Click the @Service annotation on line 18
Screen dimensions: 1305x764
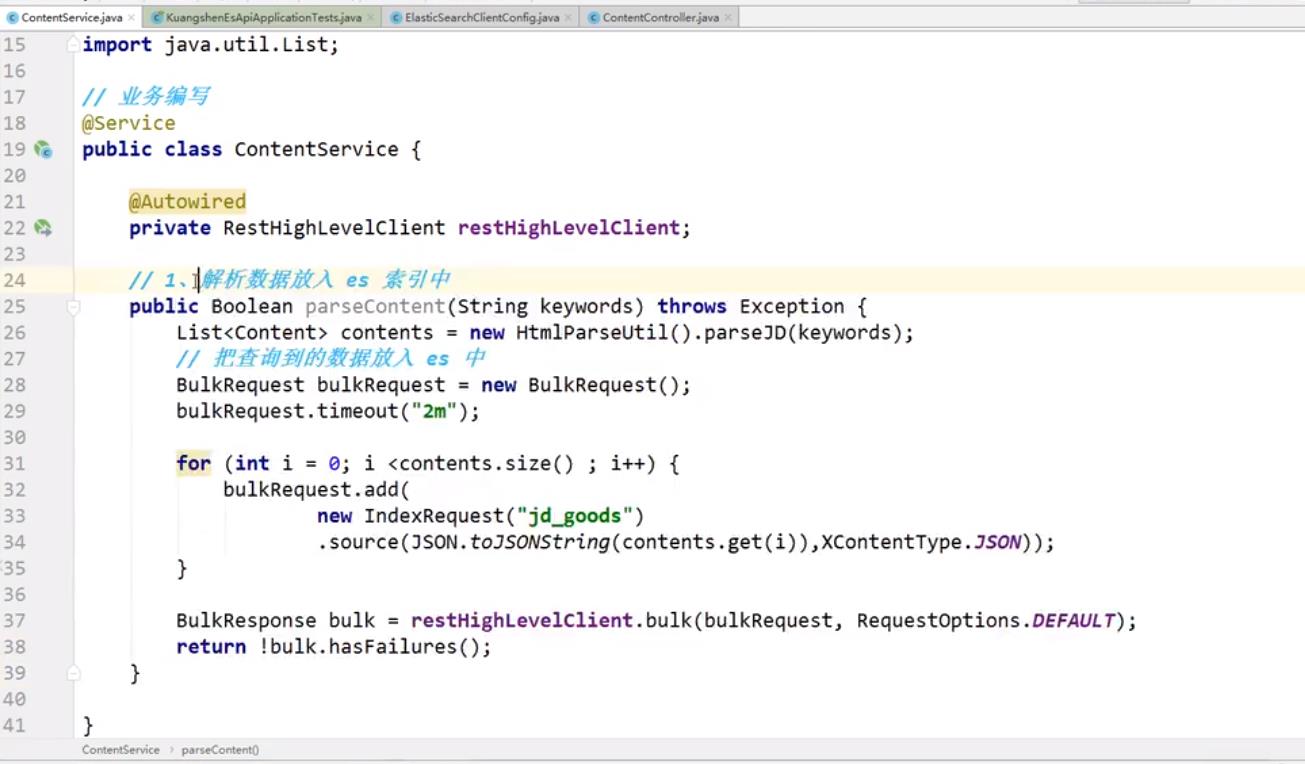click(129, 123)
